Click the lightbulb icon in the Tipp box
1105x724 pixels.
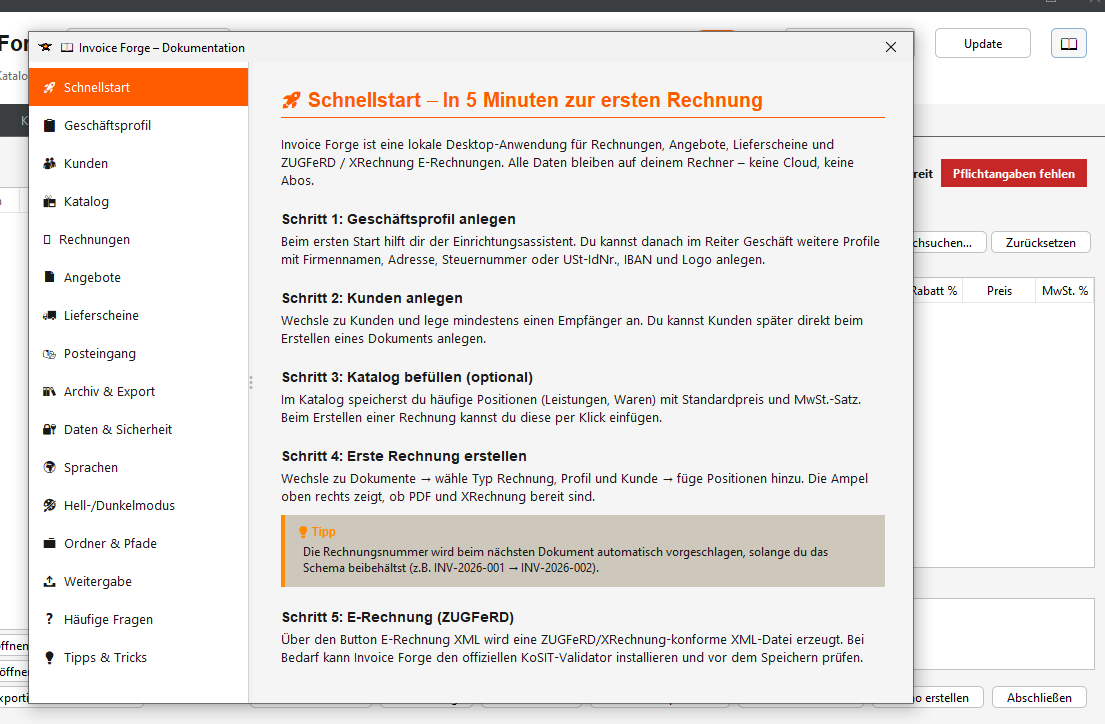pos(303,532)
